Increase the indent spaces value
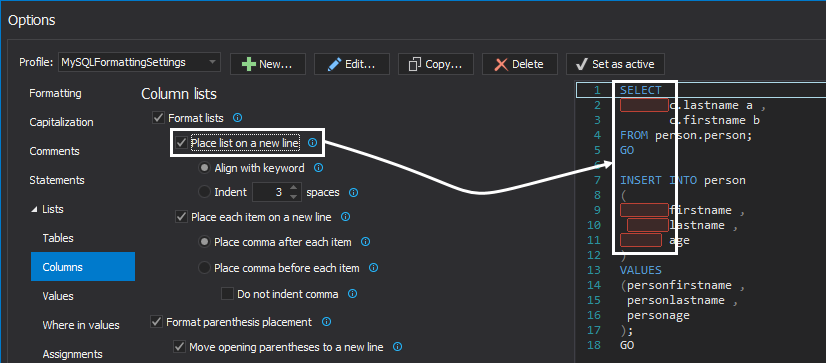The height and width of the screenshot is (363, 826). (x=294, y=188)
